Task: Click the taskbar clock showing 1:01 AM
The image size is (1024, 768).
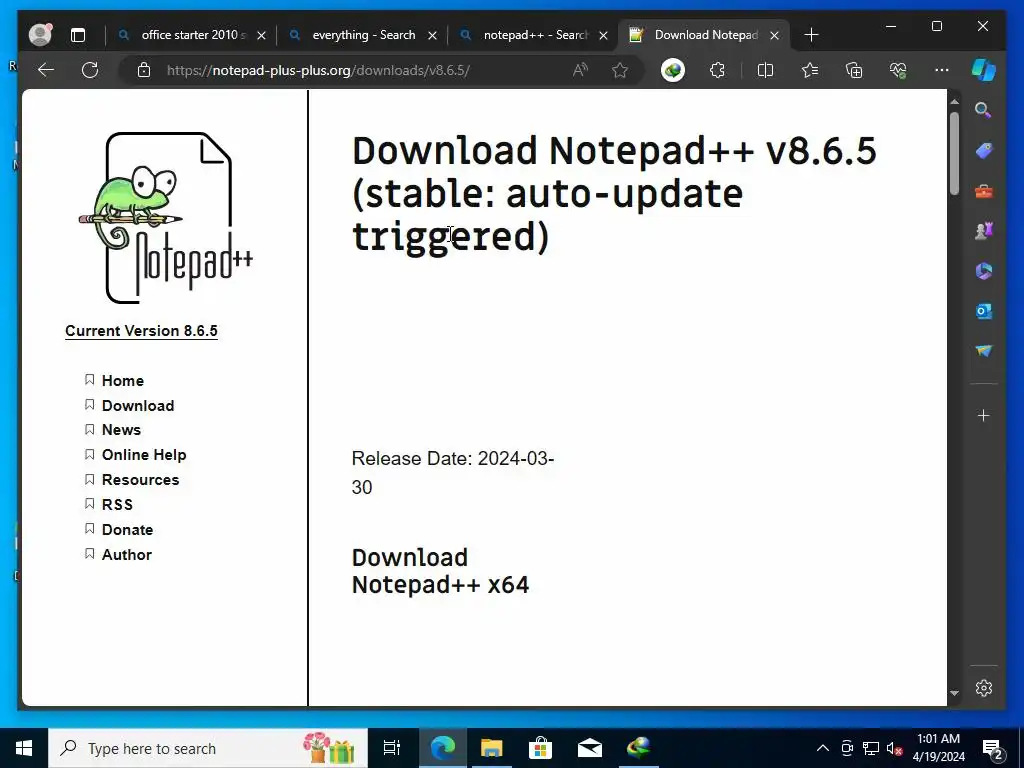Action: pos(938,748)
